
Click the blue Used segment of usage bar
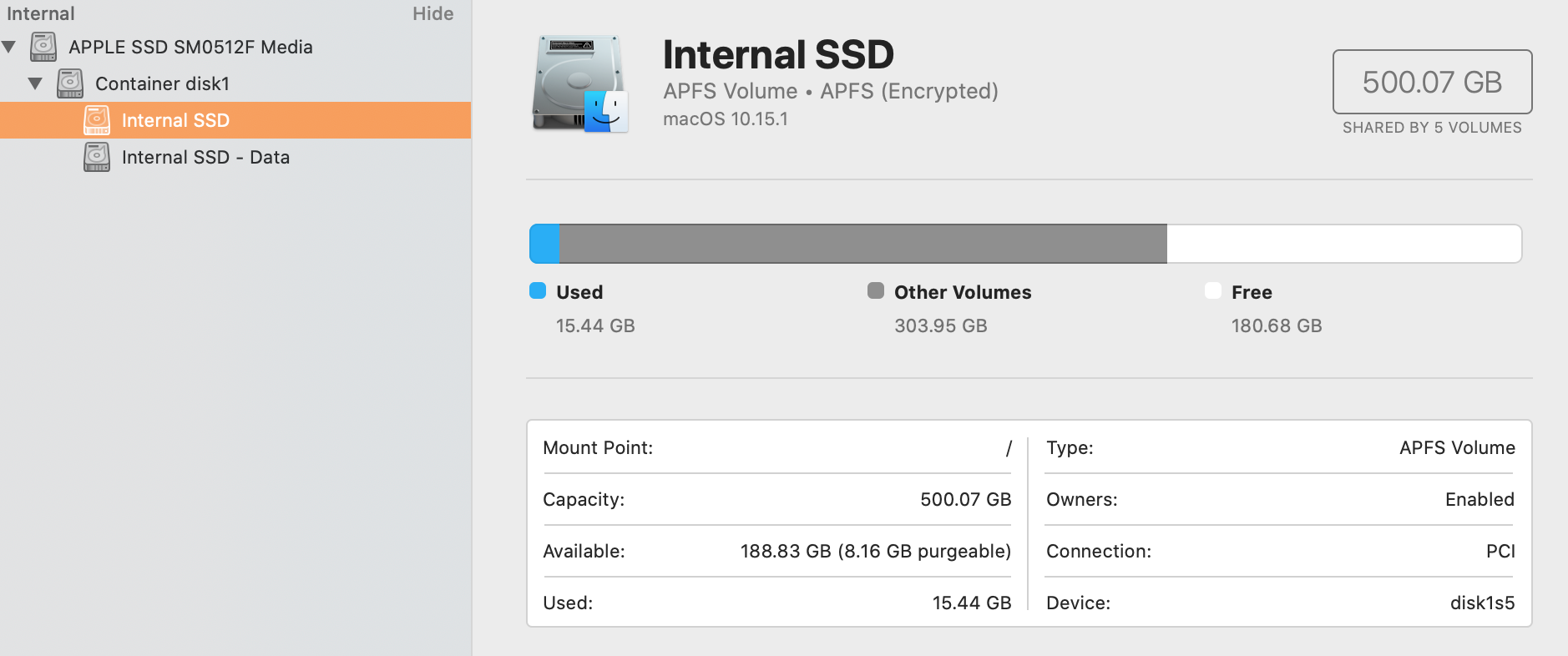[x=544, y=244]
